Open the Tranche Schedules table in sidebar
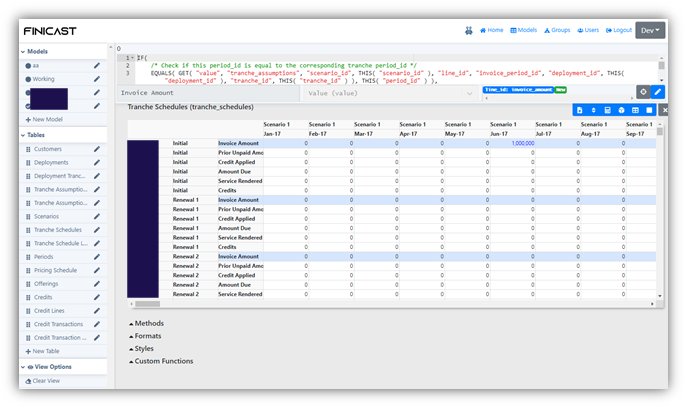The image size is (688, 409). pyautogui.click(x=58, y=230)
